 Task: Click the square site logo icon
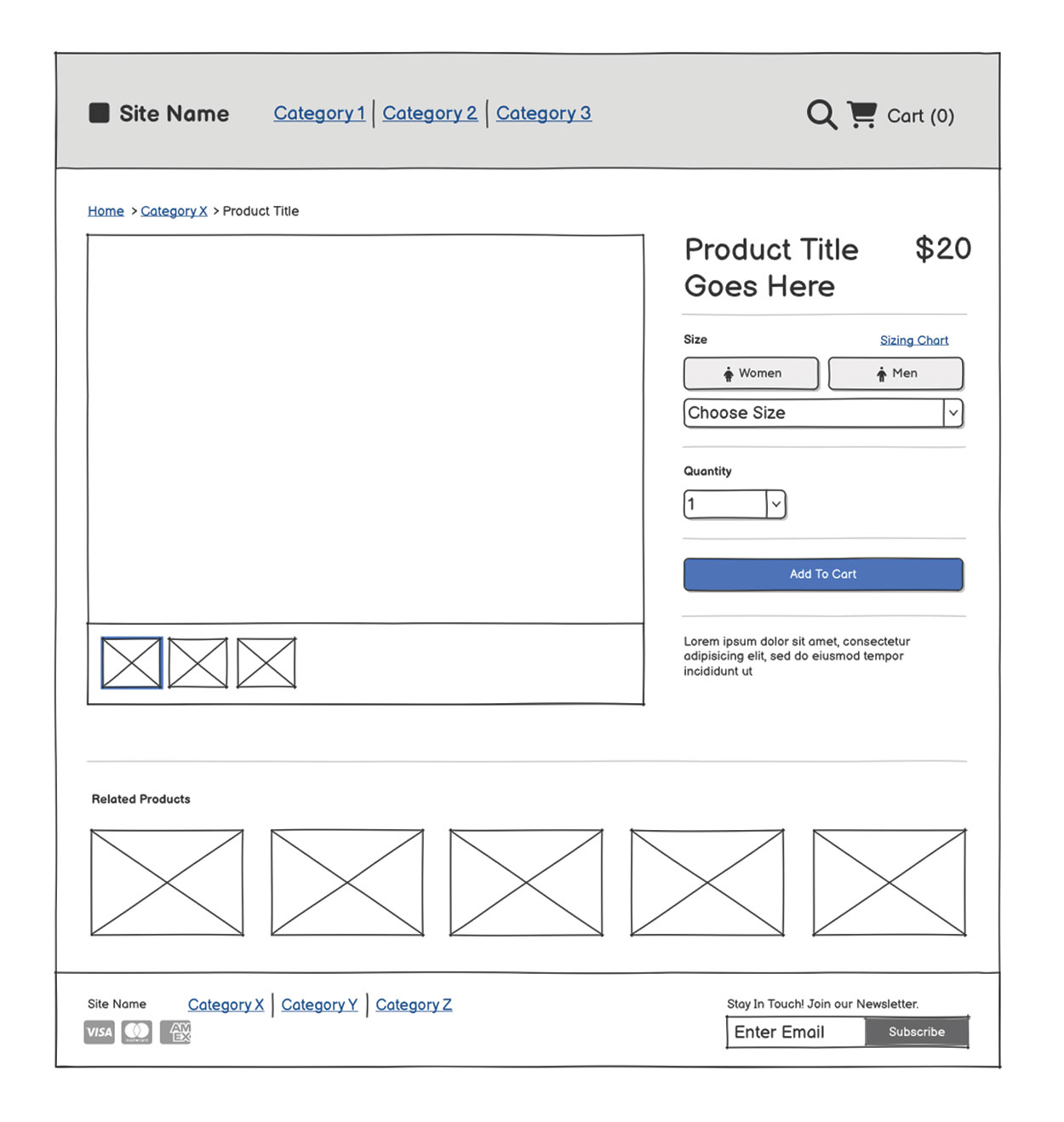(100, 113)
